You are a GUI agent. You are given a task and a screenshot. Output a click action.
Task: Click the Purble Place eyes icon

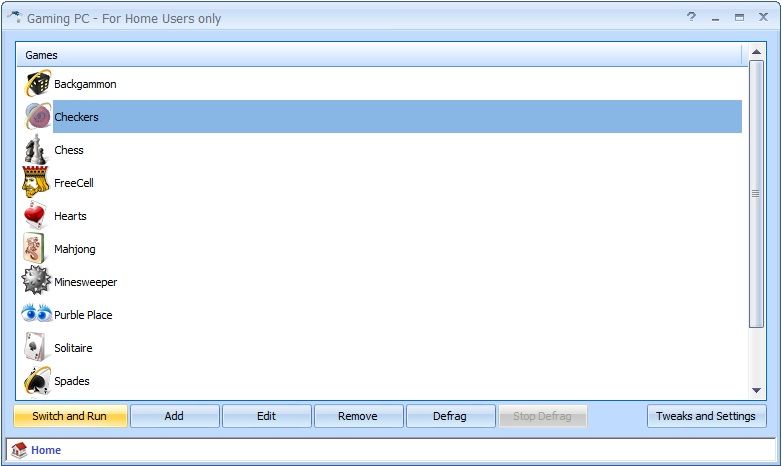36,313
